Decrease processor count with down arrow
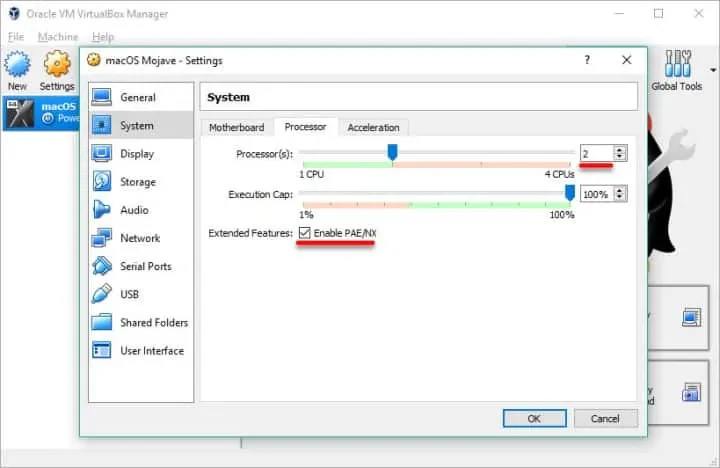Viewport: 720px width, 468px height. (x=620, y=157)
